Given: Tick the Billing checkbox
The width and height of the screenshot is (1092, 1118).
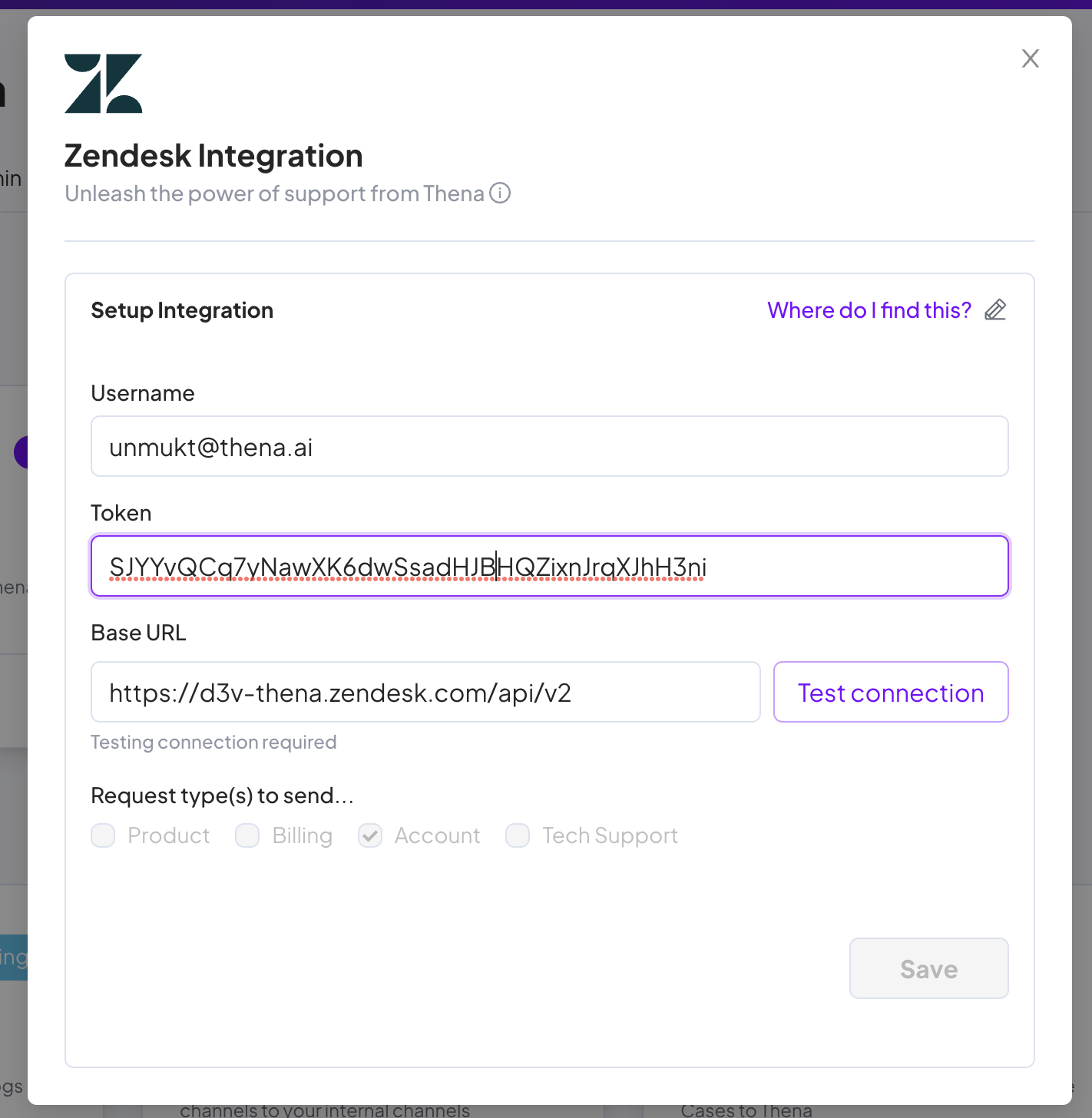Looking at the screenshot, I should [247, 835].
